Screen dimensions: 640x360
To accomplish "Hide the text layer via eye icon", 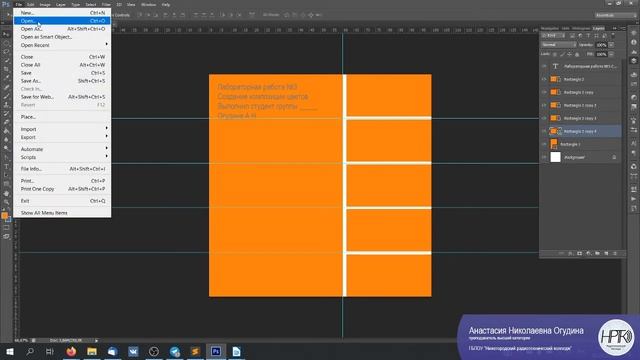I will pyautogui.click(x=544, y=66).
